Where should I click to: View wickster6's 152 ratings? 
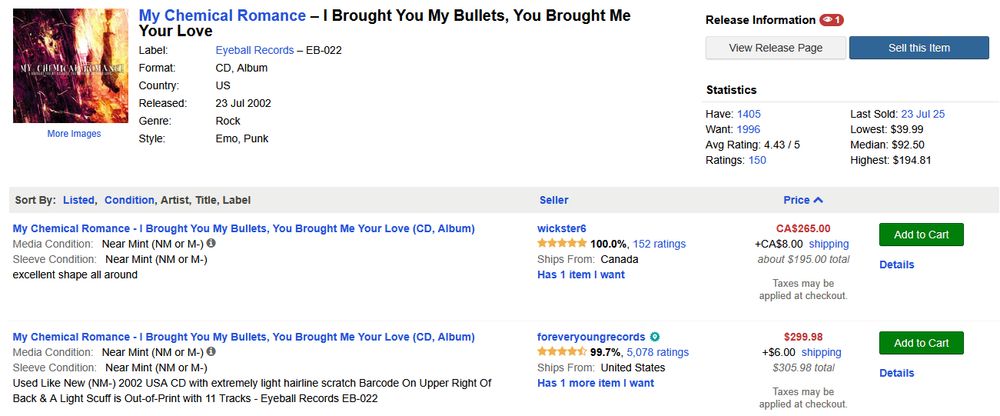point(659,244)
